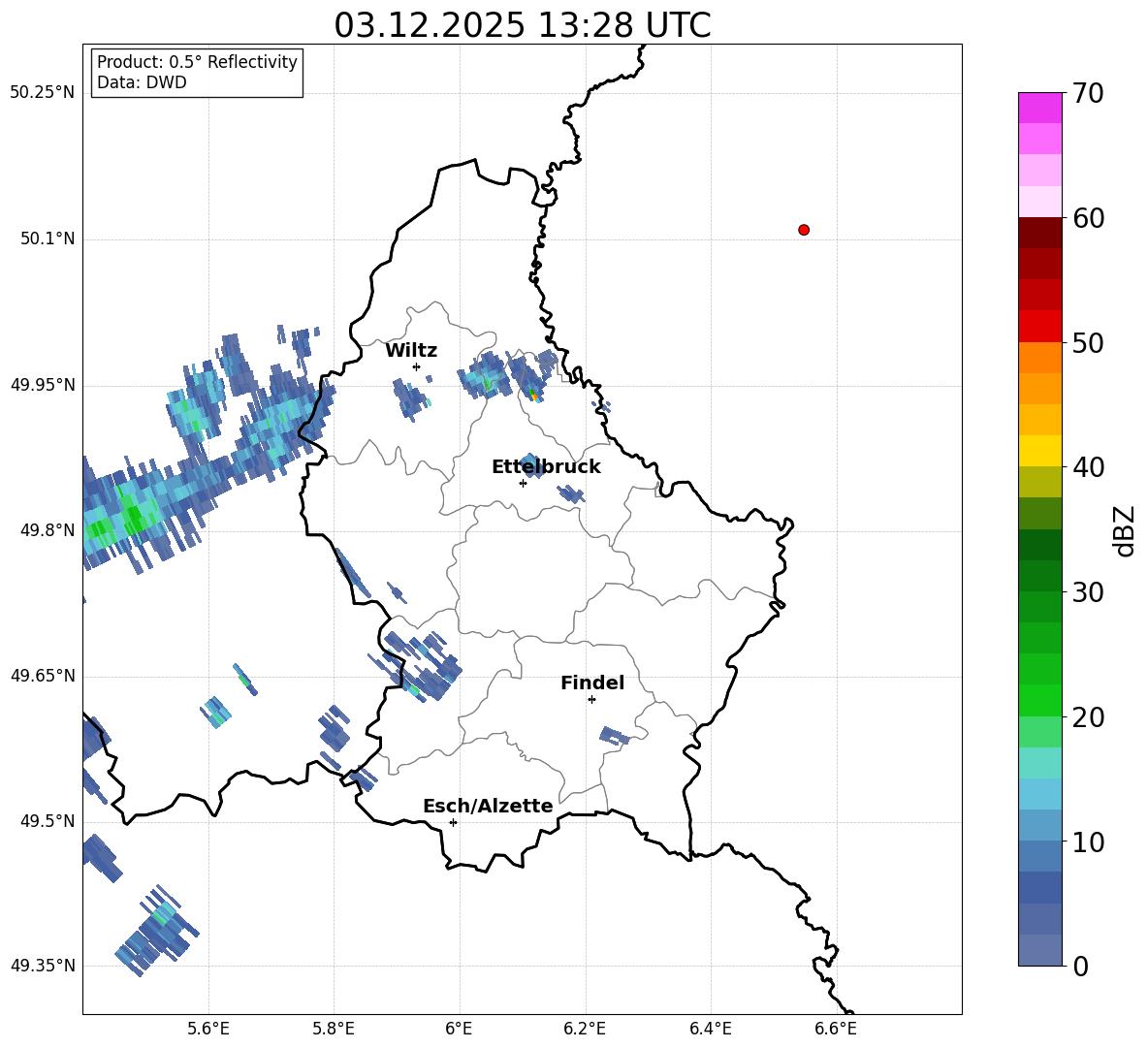Click the 50.1°N latitude label
Screen dimensions: 1148x1048
48,239
